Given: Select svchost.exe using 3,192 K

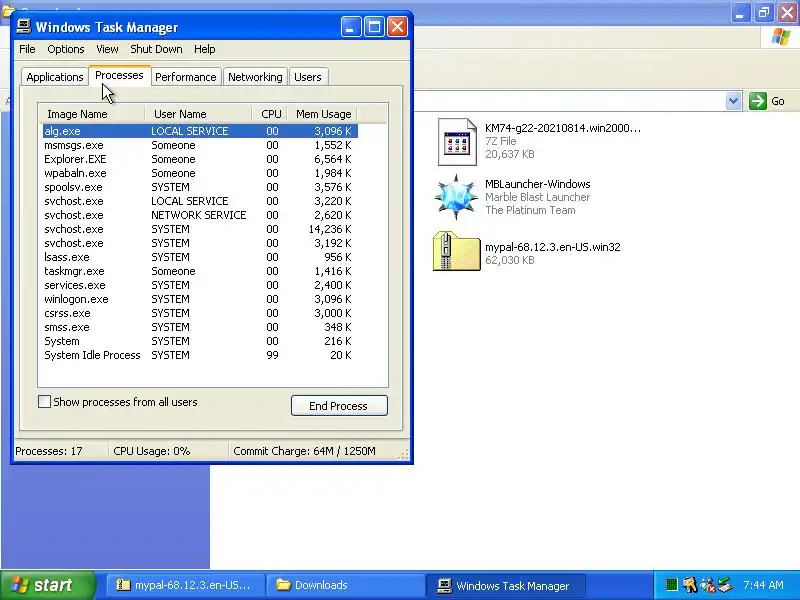Looking at the screenshot, I should click(x=200, y=243).
